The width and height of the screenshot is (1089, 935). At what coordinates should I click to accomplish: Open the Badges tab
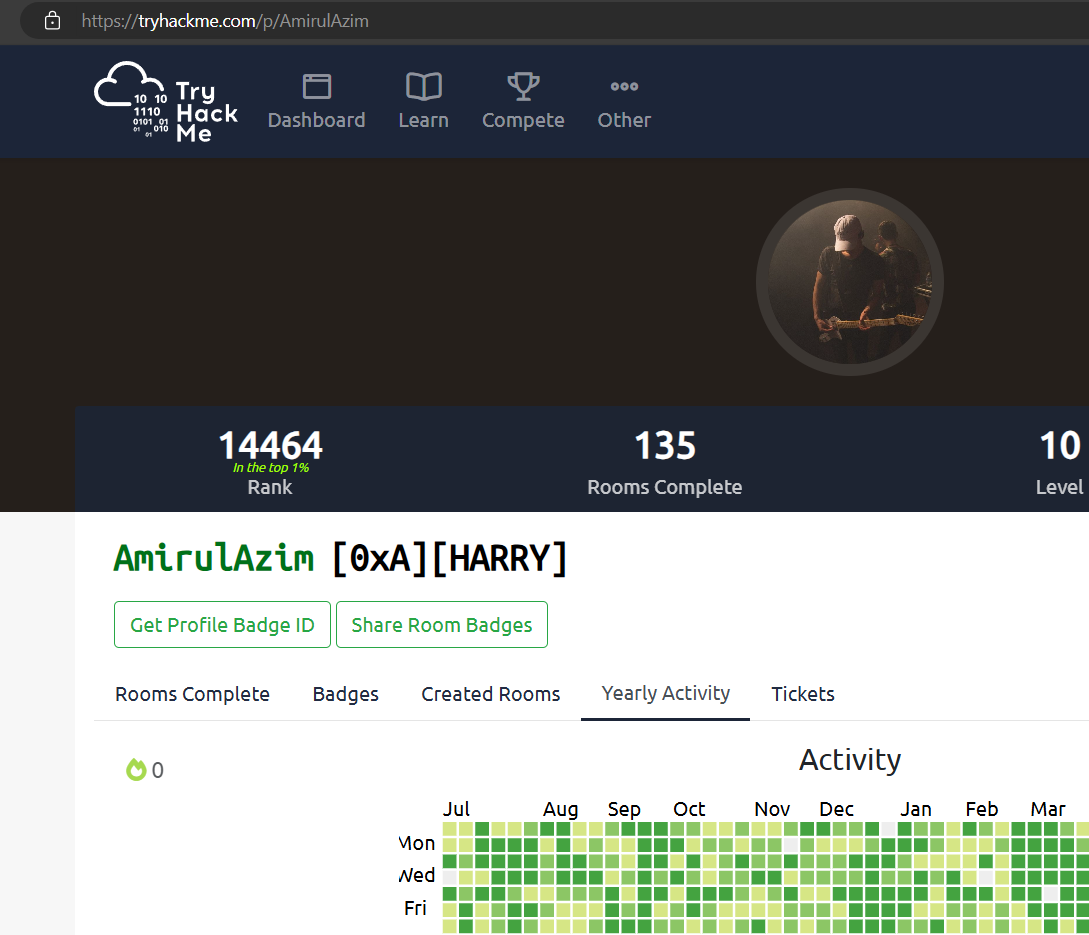[345, 694]
